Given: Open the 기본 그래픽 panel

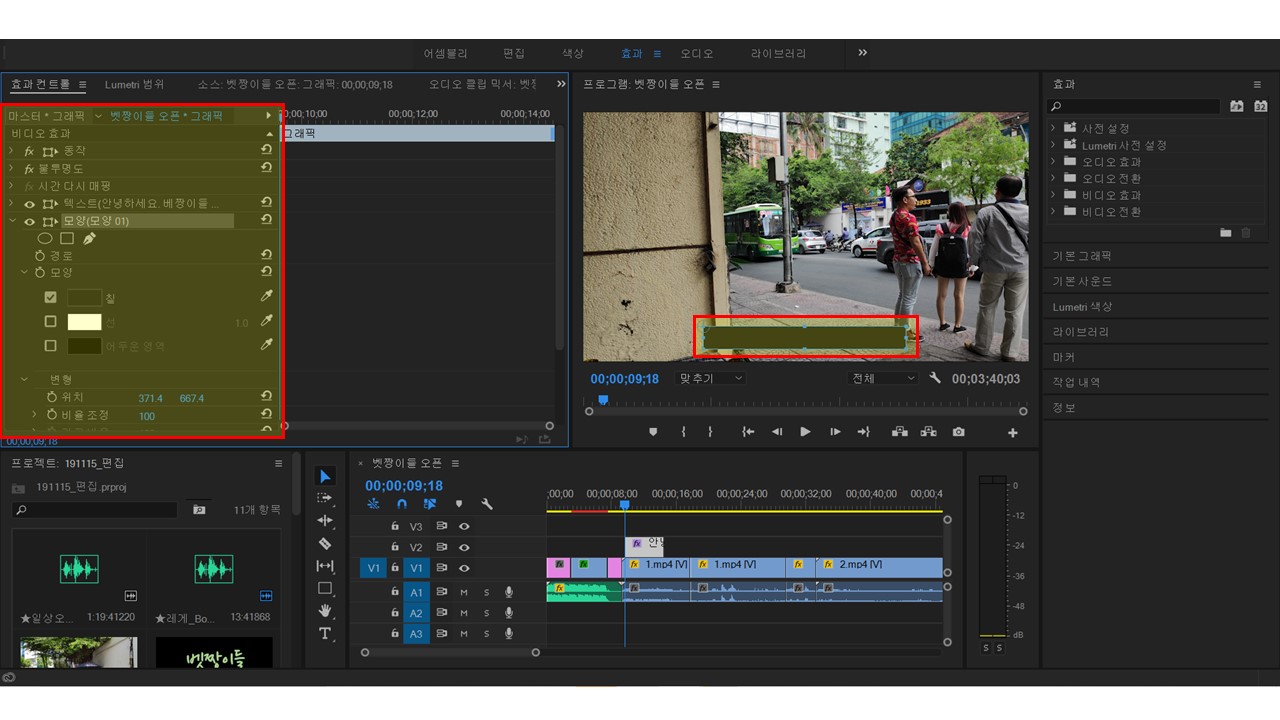Looking at the screenshot, I should tap(1082, 256).
